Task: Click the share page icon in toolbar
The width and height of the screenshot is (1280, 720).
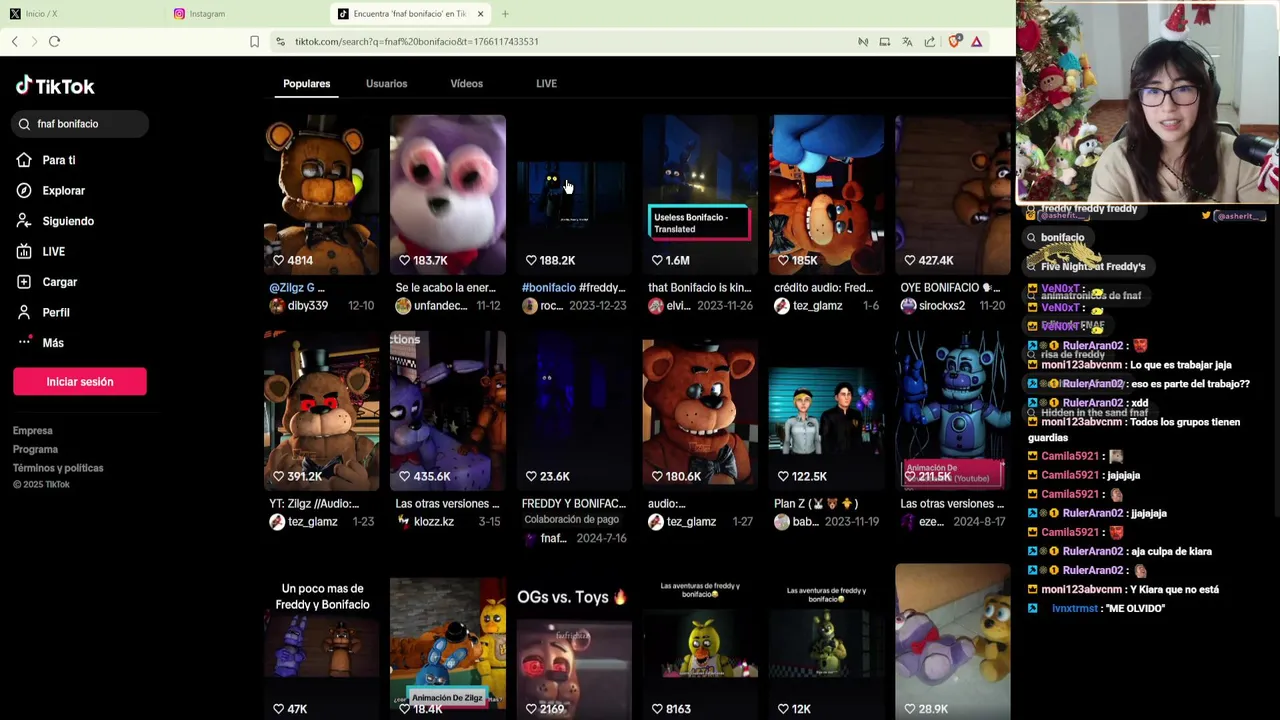Action: click(930, 41)
